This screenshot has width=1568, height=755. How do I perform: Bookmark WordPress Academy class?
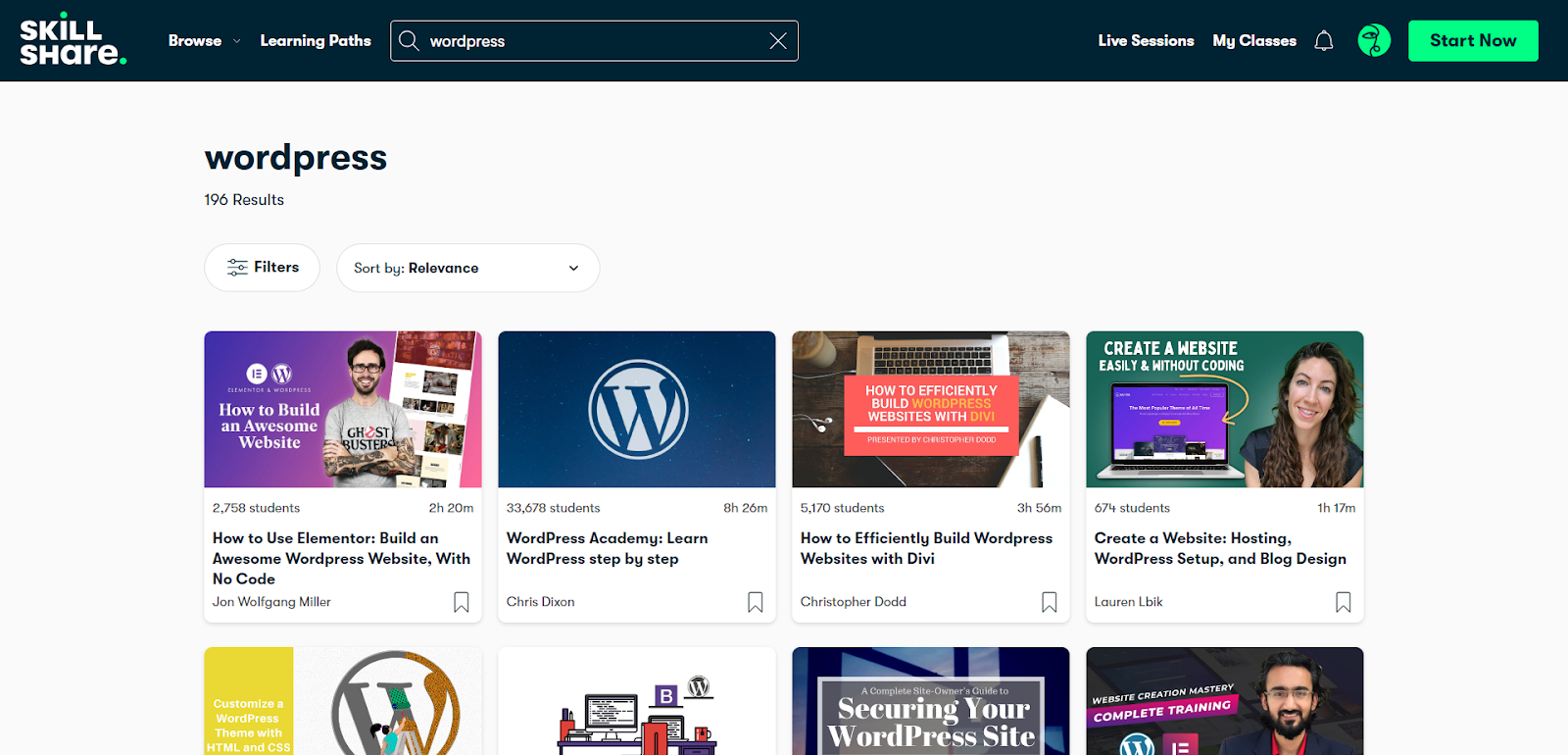coord(756,602)
